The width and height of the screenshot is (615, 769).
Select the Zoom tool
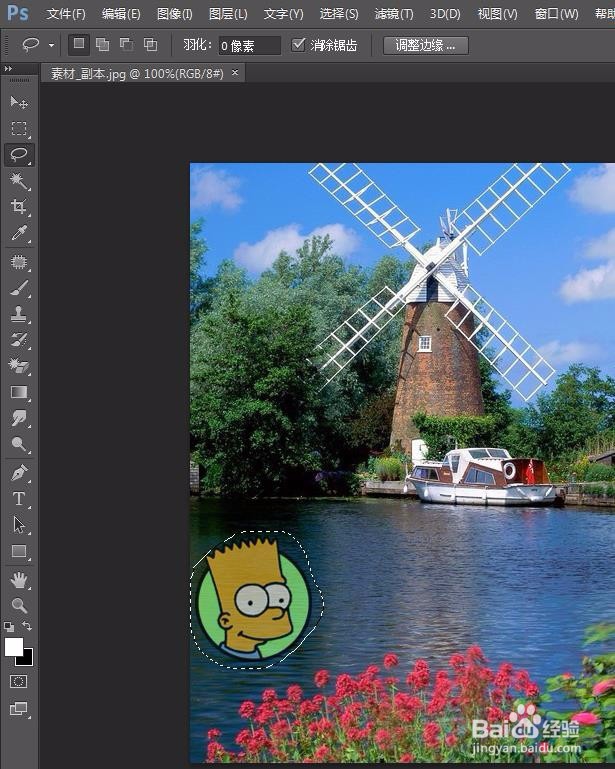19,606
